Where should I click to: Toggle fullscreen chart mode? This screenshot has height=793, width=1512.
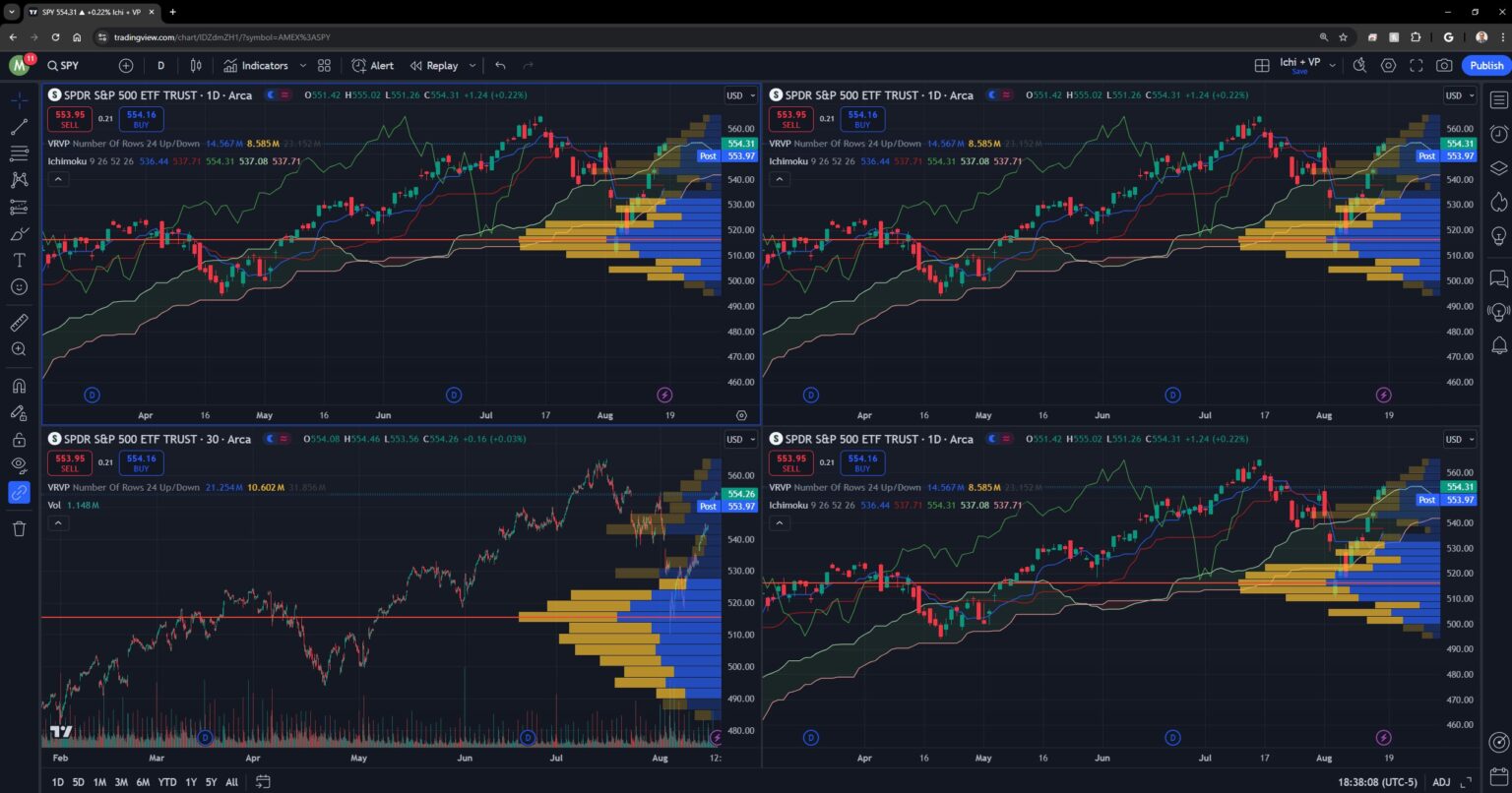coord(1416,65)
